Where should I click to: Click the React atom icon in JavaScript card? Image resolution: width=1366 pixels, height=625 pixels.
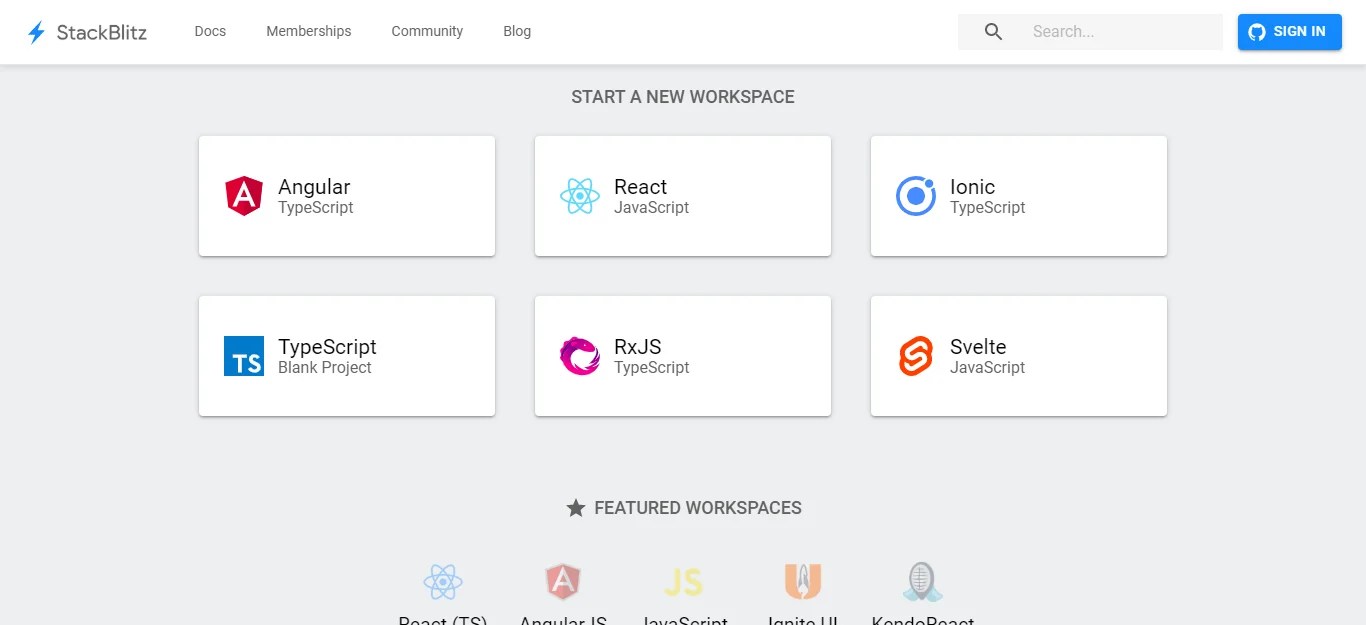point(580,196)
